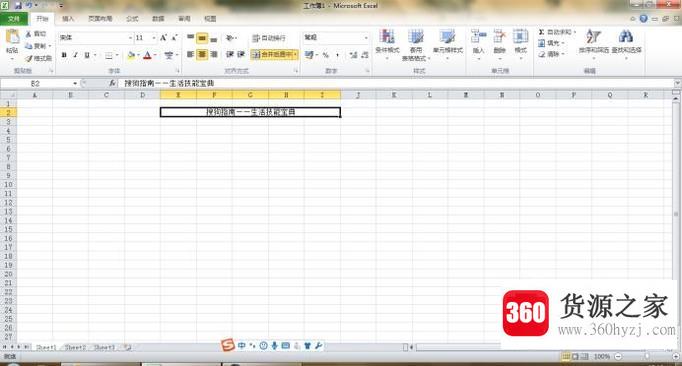The width and height of the screenshot is (682, 366).
Task: Apply Bold formatting with B icon
Action: coord(64,55)
